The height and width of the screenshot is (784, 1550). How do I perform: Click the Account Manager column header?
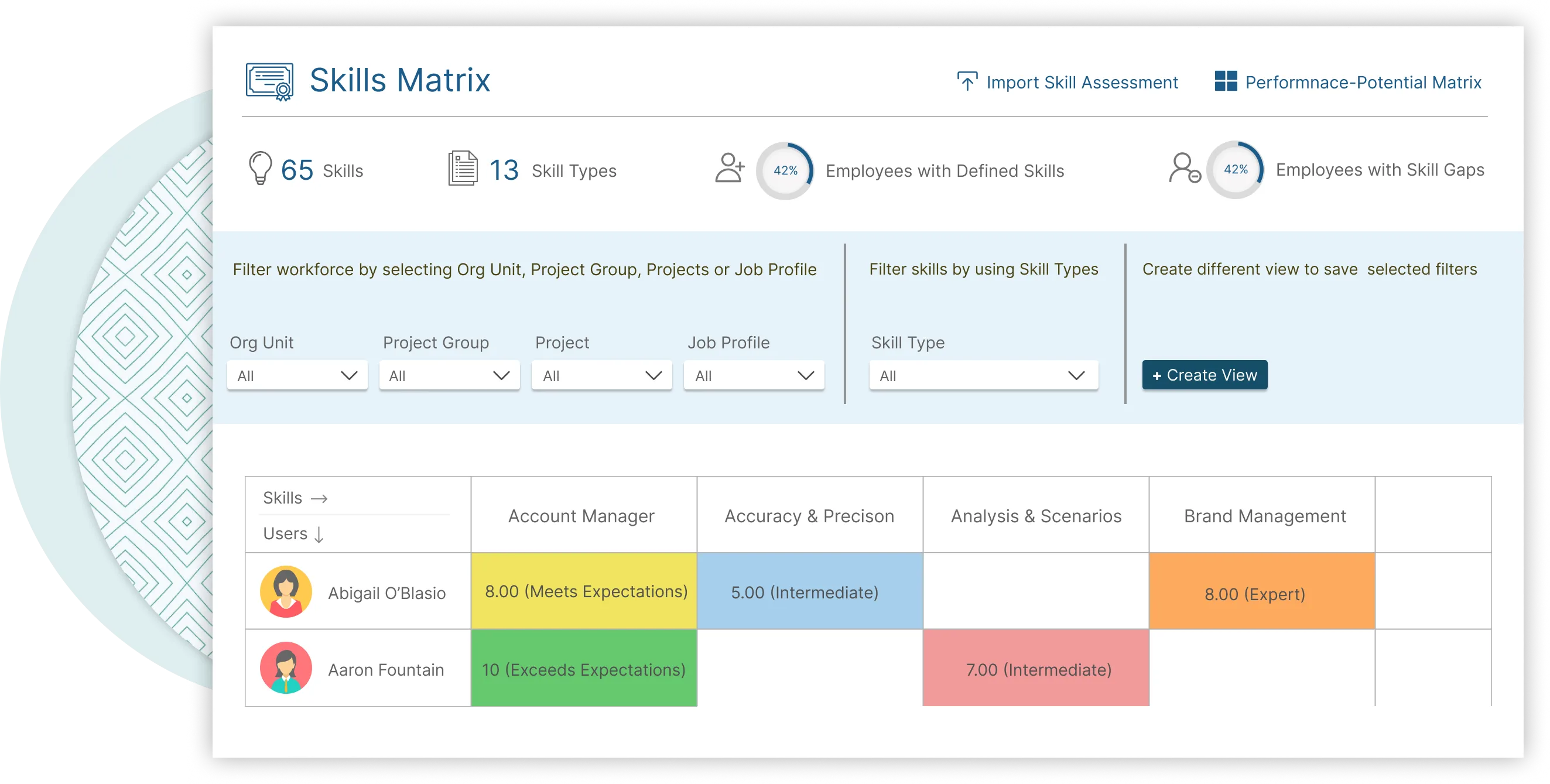[x=581, y=516]
